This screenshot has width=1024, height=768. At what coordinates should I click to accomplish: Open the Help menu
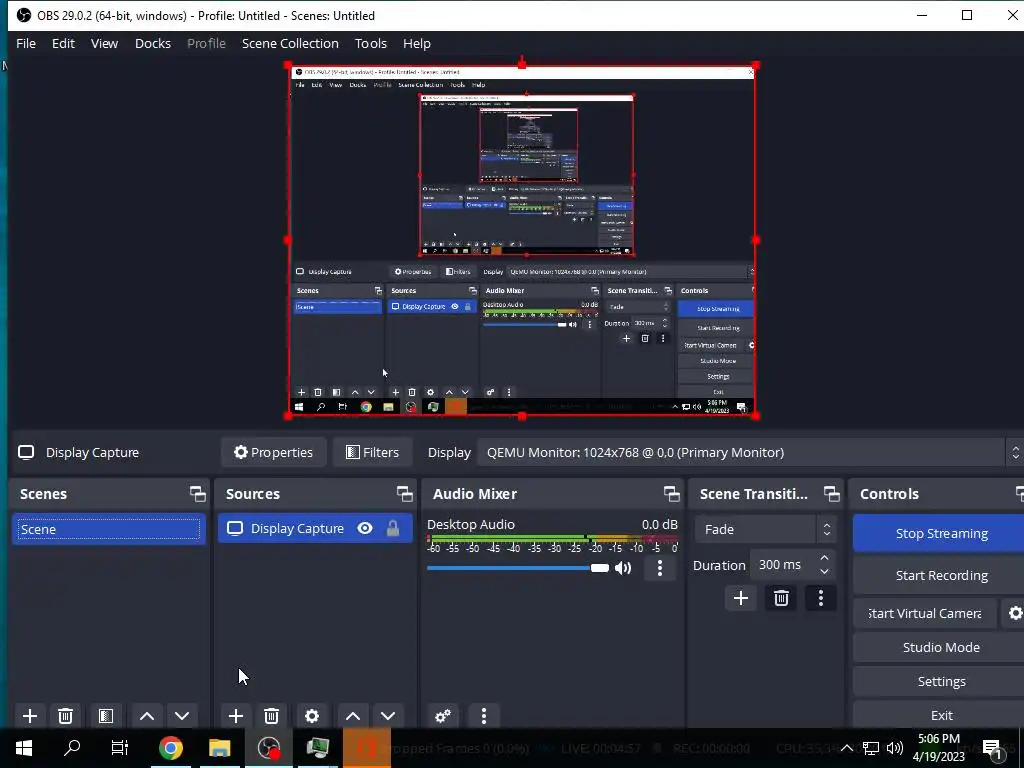[417, 43]
